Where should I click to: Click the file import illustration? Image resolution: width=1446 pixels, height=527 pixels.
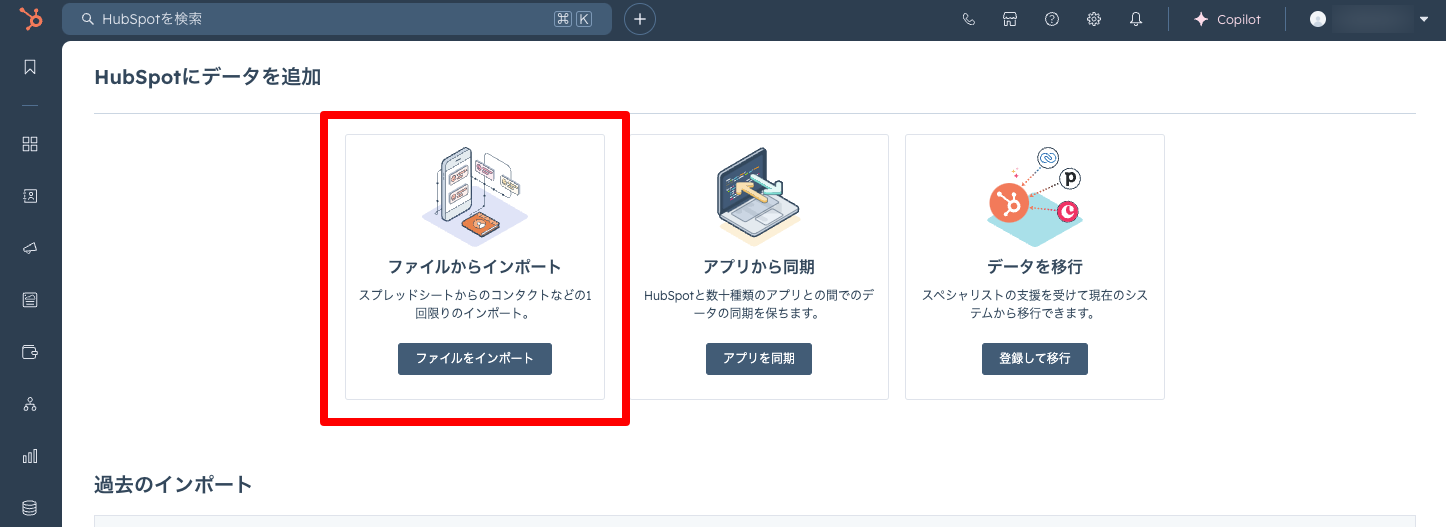click(x=475, y=196)
